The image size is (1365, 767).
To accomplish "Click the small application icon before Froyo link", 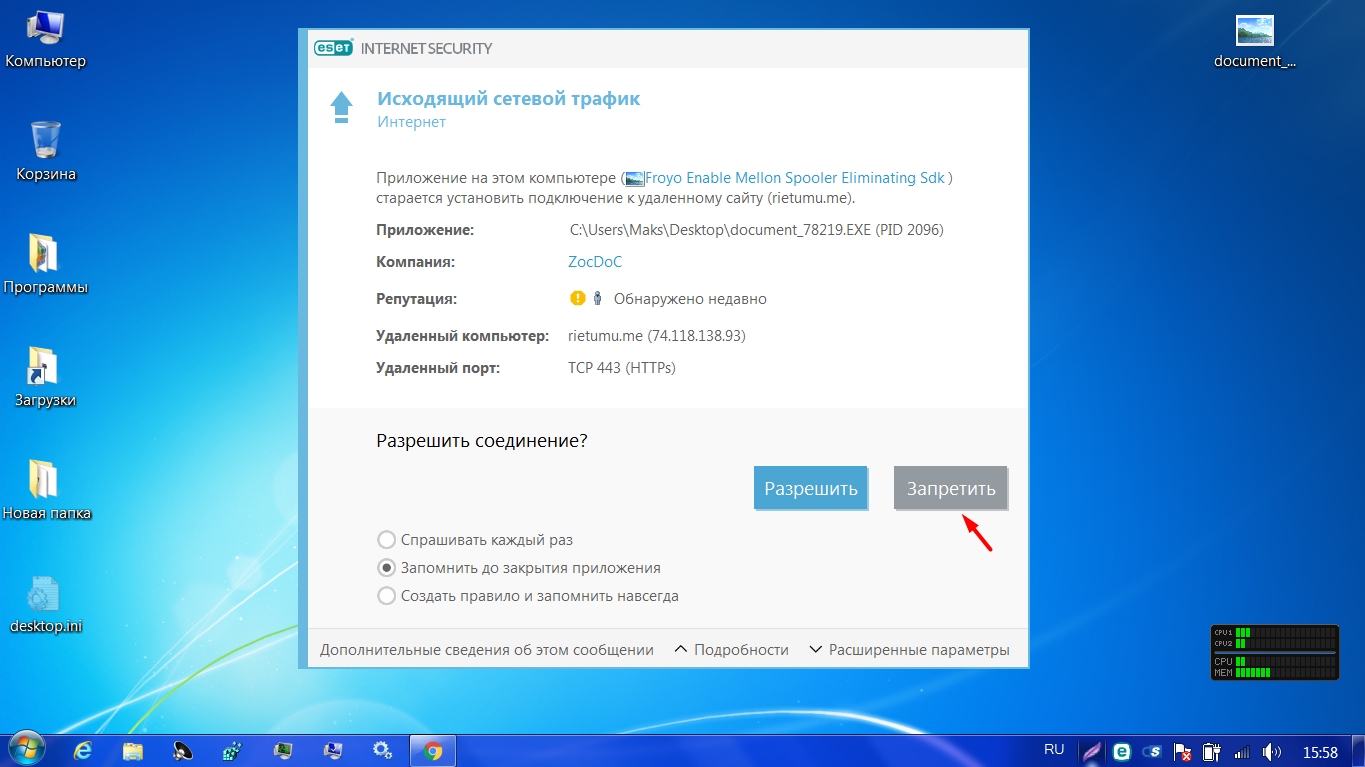I will tap(634, 179).
